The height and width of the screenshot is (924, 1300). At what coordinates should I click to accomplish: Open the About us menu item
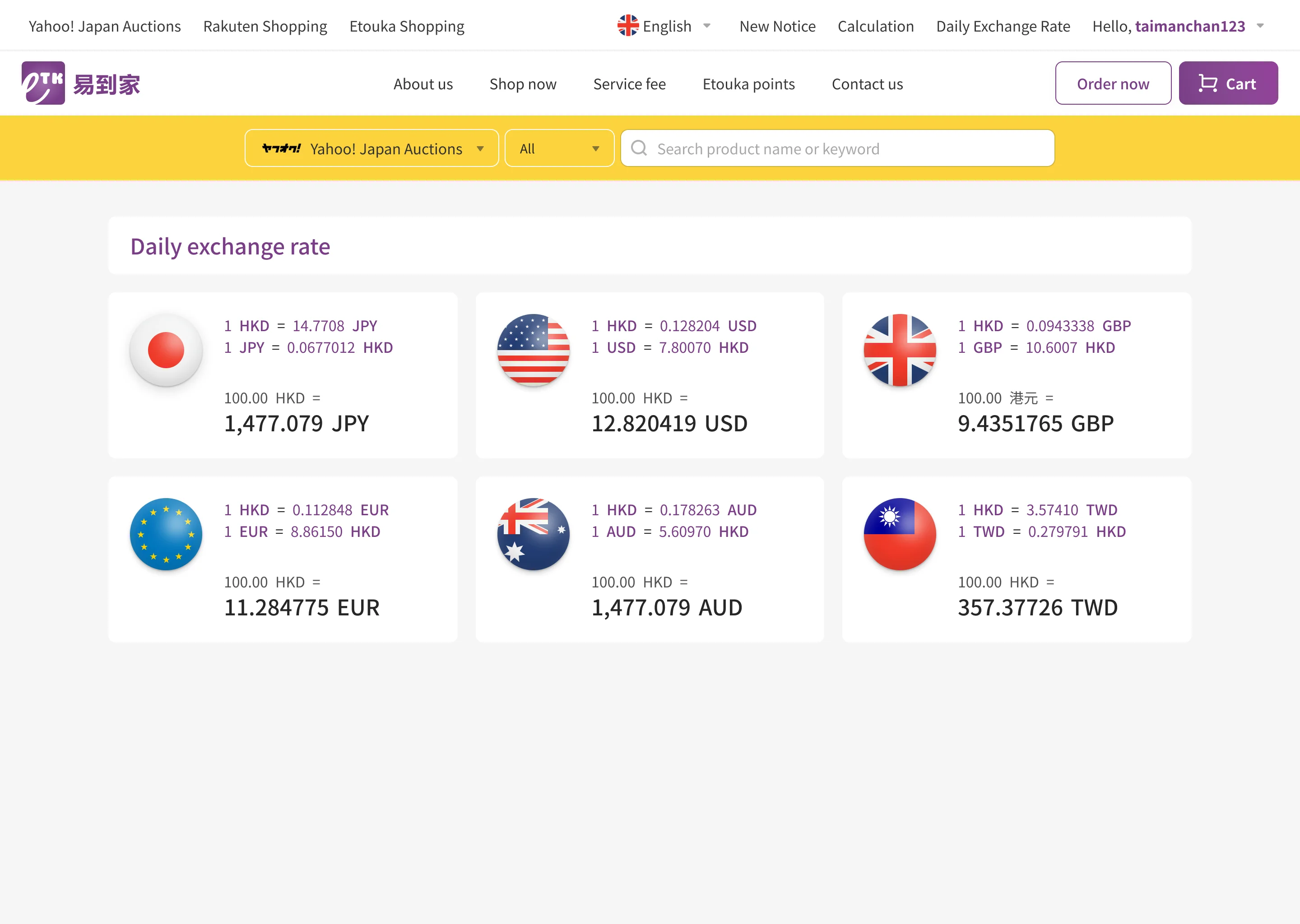coord(423,84)
